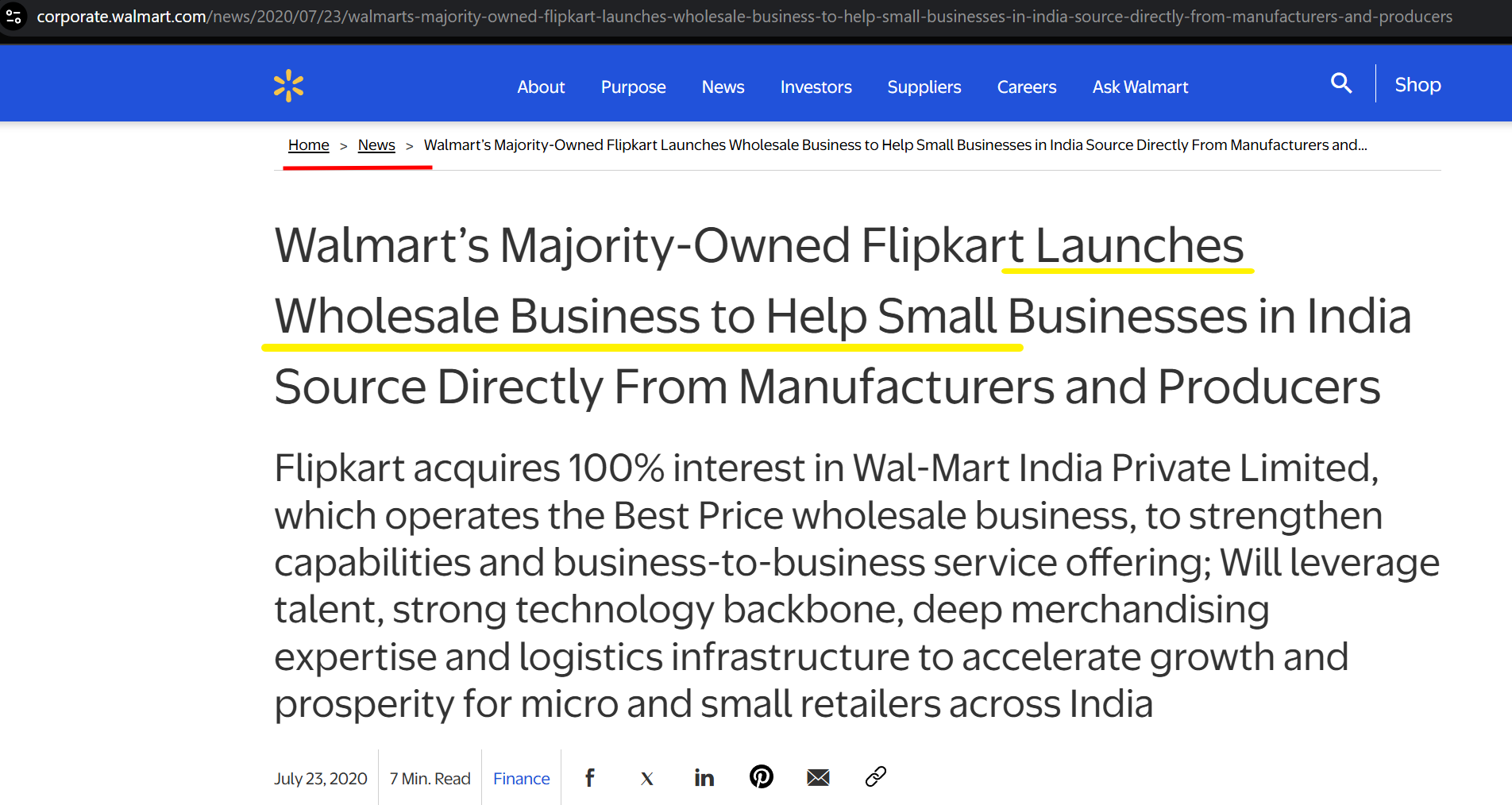This screenshot has width=1512, height=805.
Task: Open the site search magnifier icon
Action: coord(1340,83)
